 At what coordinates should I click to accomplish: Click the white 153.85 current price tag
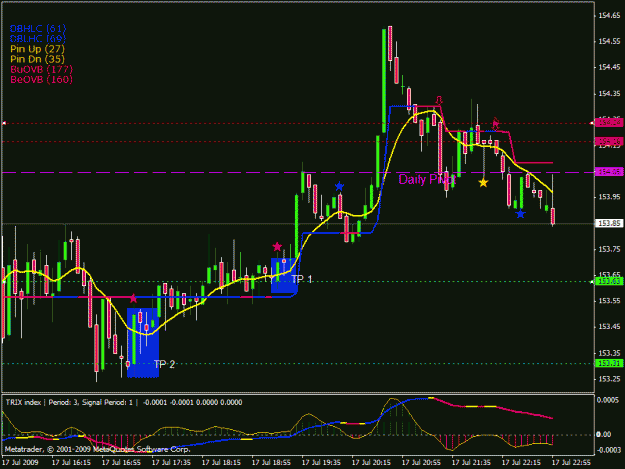pos(609,223)
